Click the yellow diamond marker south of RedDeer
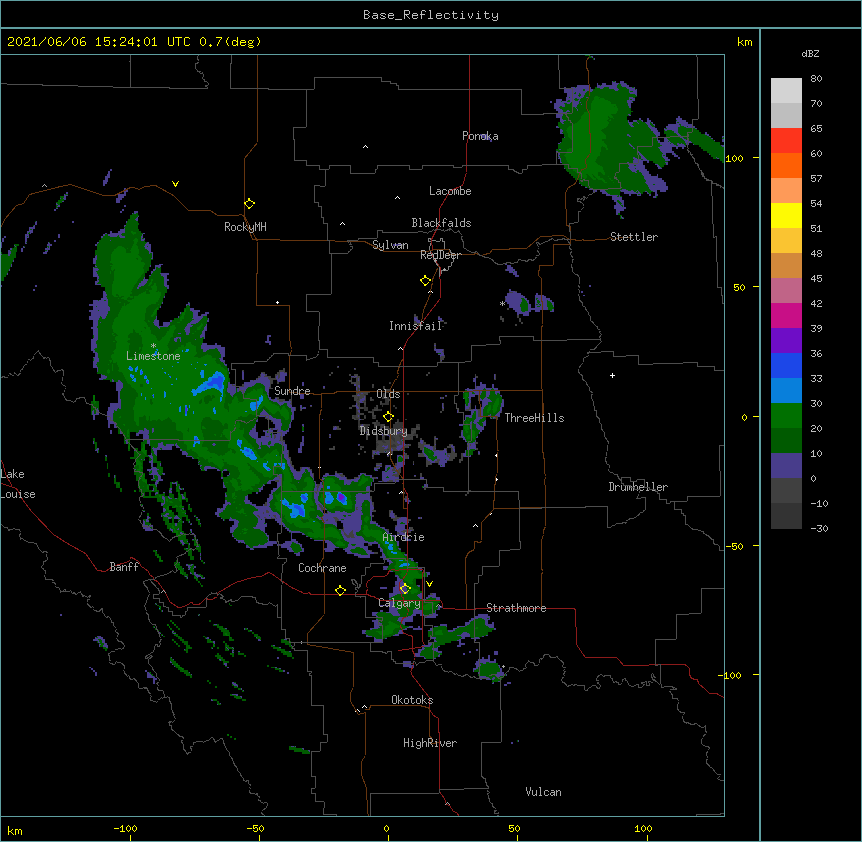Screen dimensions: 862x842 (x=425, y=280)
